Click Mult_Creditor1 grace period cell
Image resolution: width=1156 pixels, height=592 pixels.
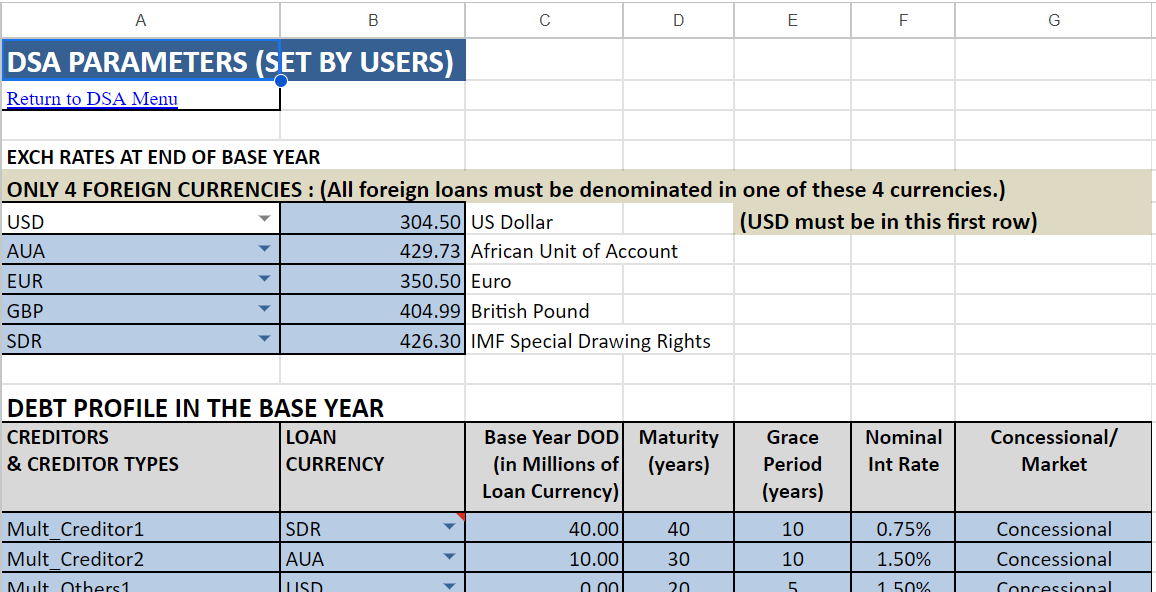pyautogui.click(x=793, y=529)
